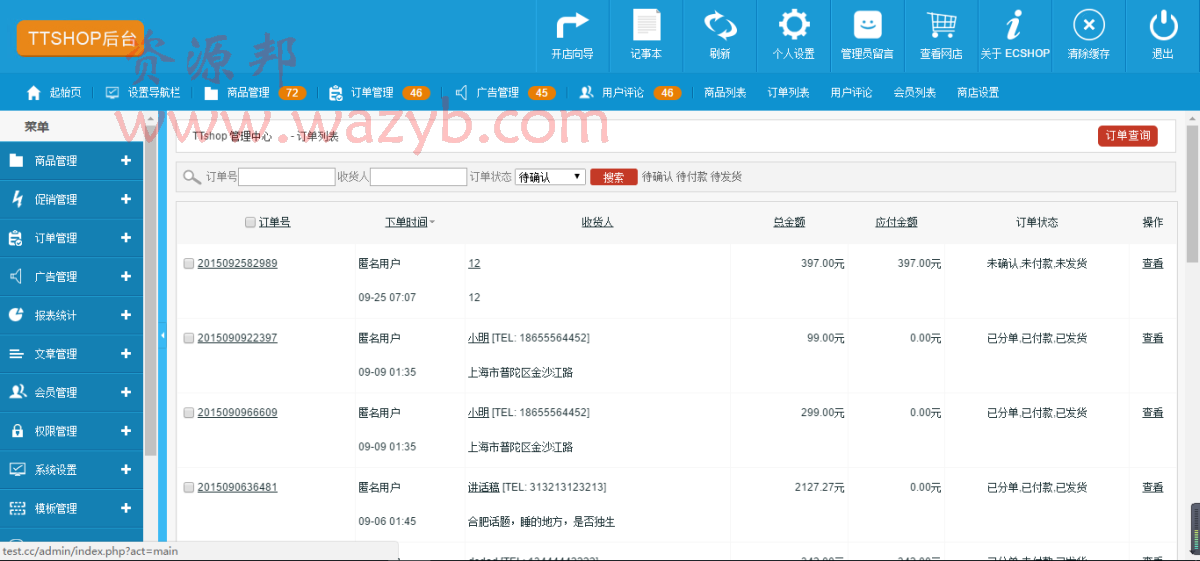The width and height of the screenshot is (1200, 561).
Task: Sort by 下单时间 column header
Action: coord(407,222)
